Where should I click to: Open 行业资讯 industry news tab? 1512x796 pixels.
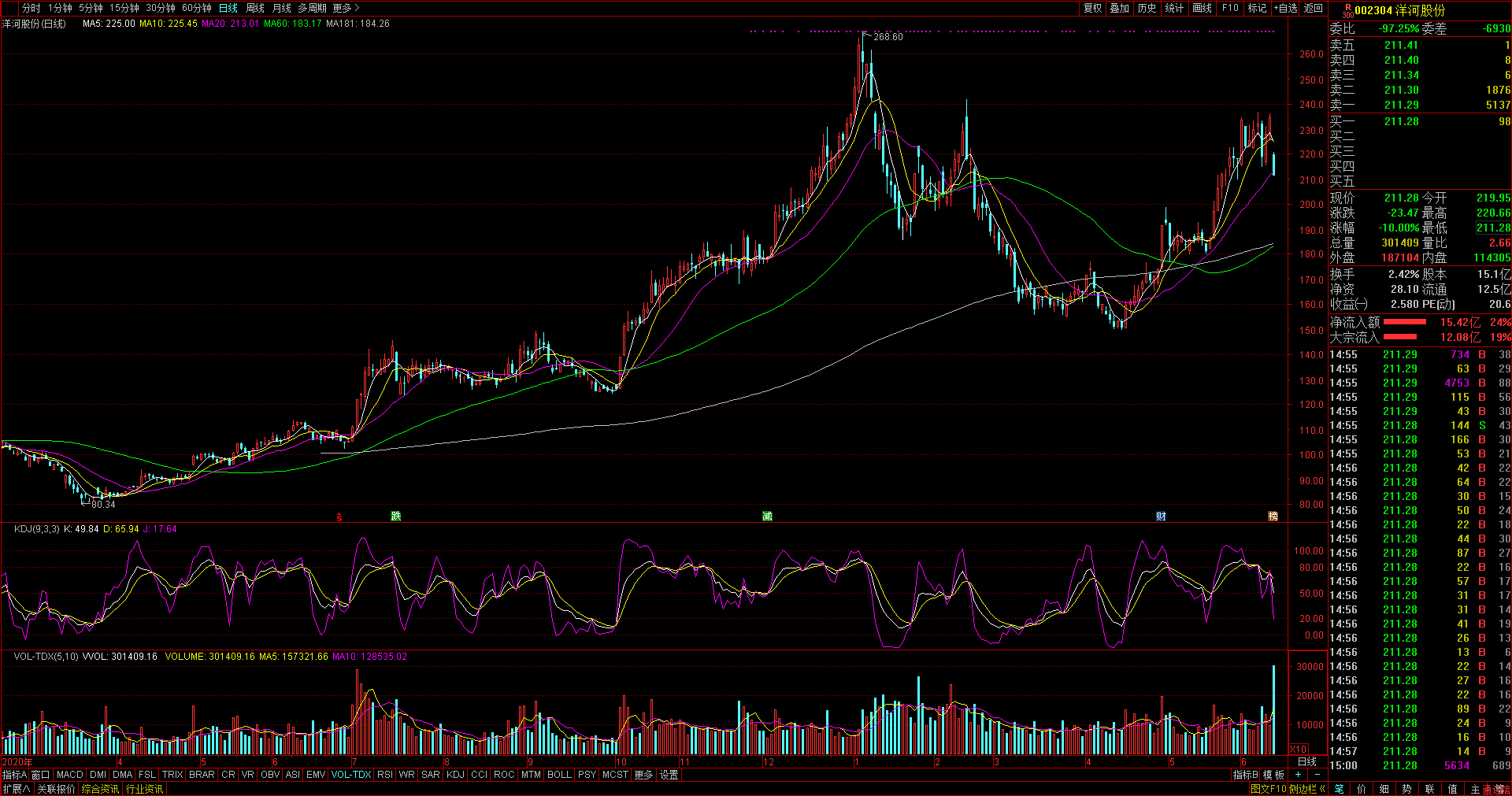point(144,789)
